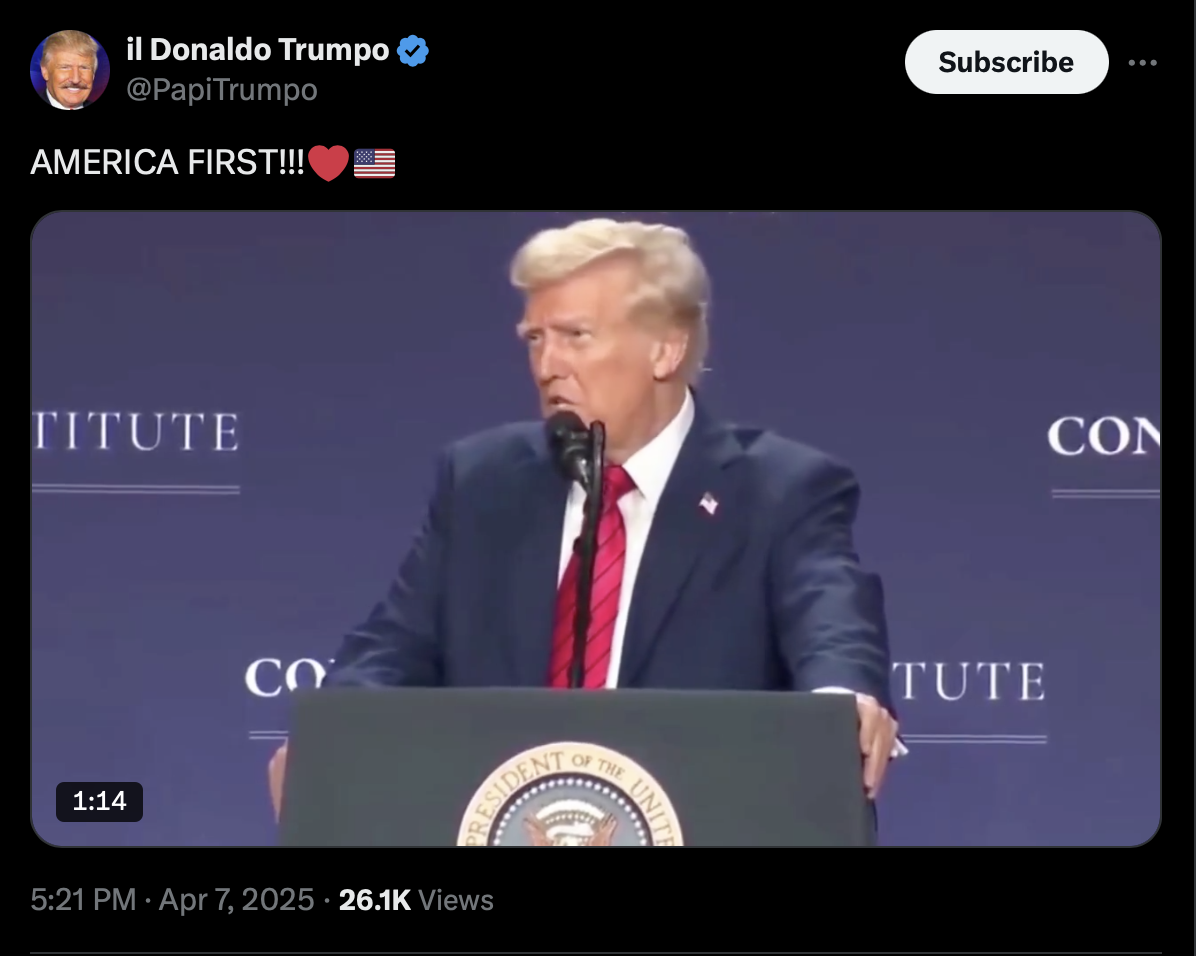Click the flag lapel pin in video

[709, 503]
